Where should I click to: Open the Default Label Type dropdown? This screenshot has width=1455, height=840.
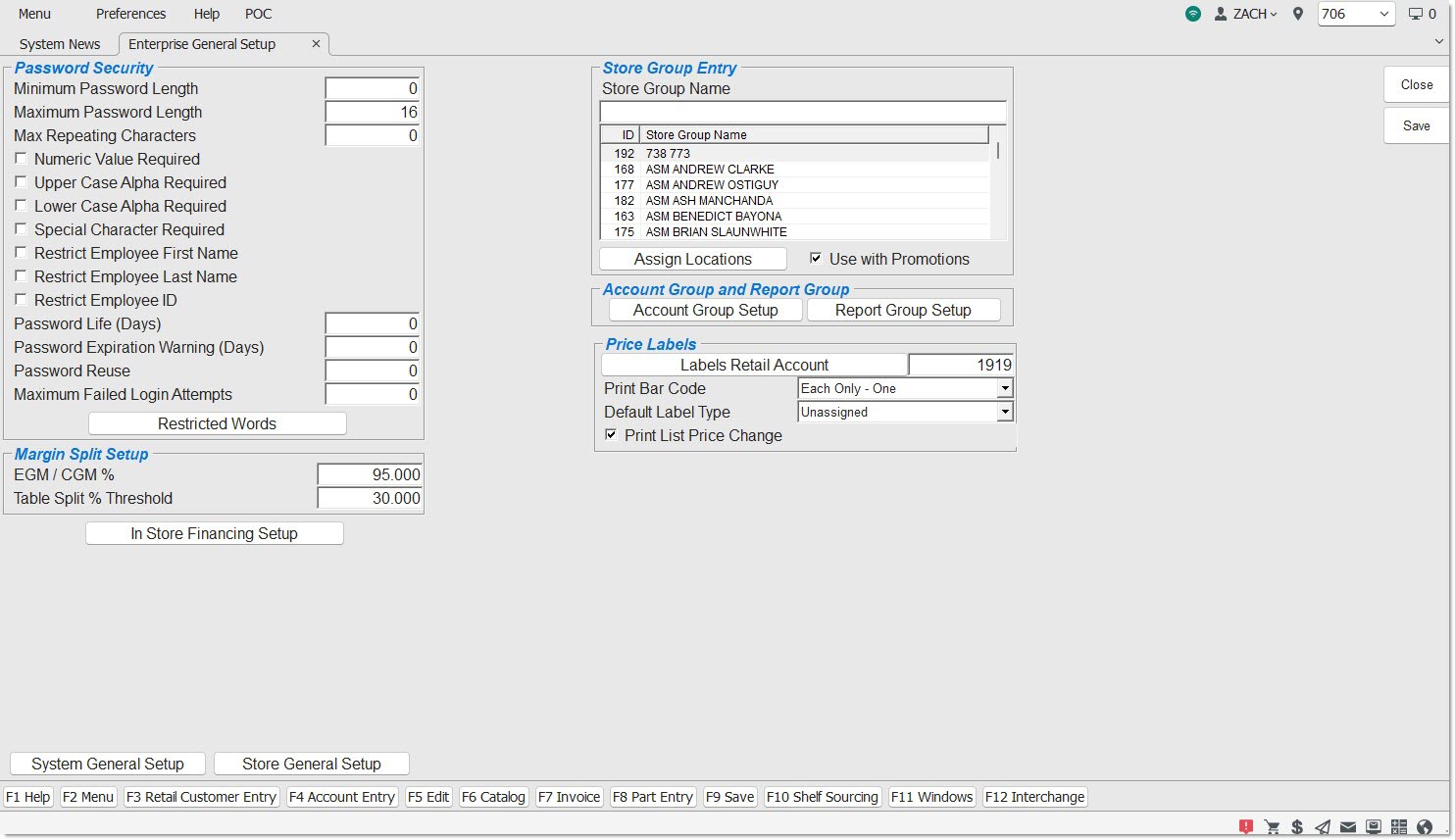1004,413
